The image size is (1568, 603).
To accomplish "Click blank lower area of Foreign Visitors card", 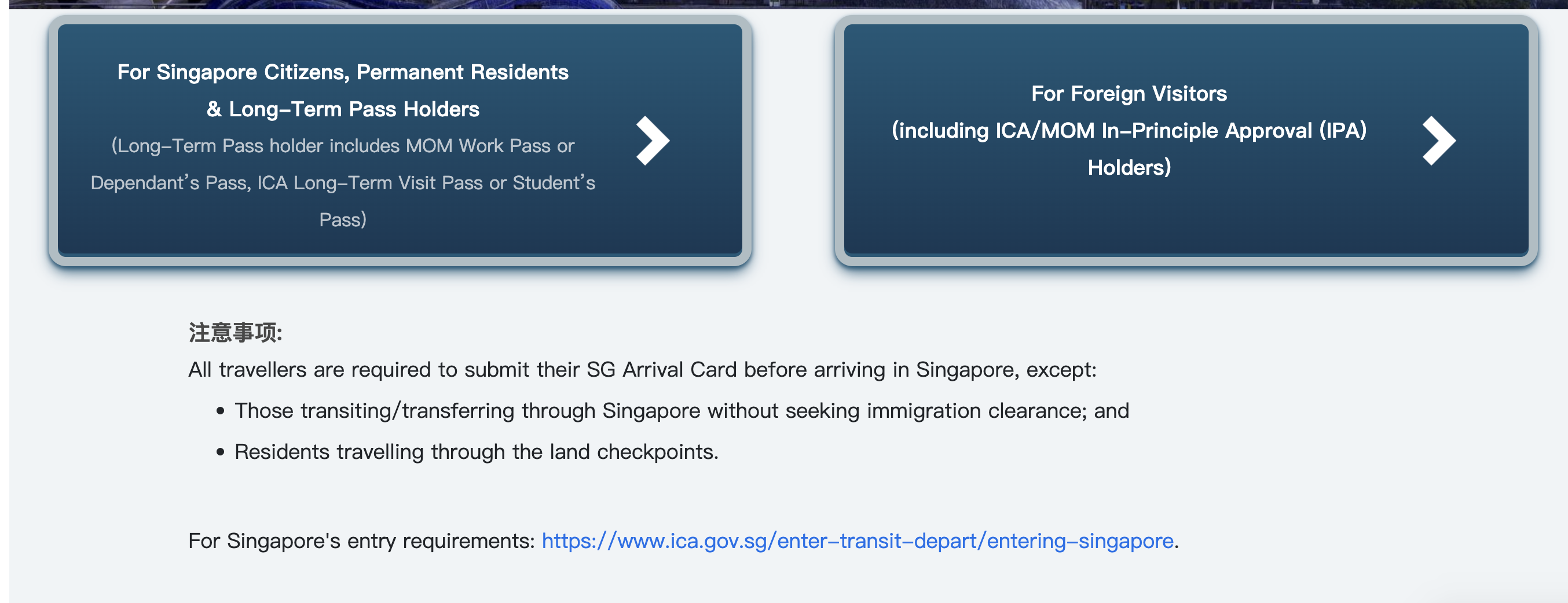I will (1186, 222).
